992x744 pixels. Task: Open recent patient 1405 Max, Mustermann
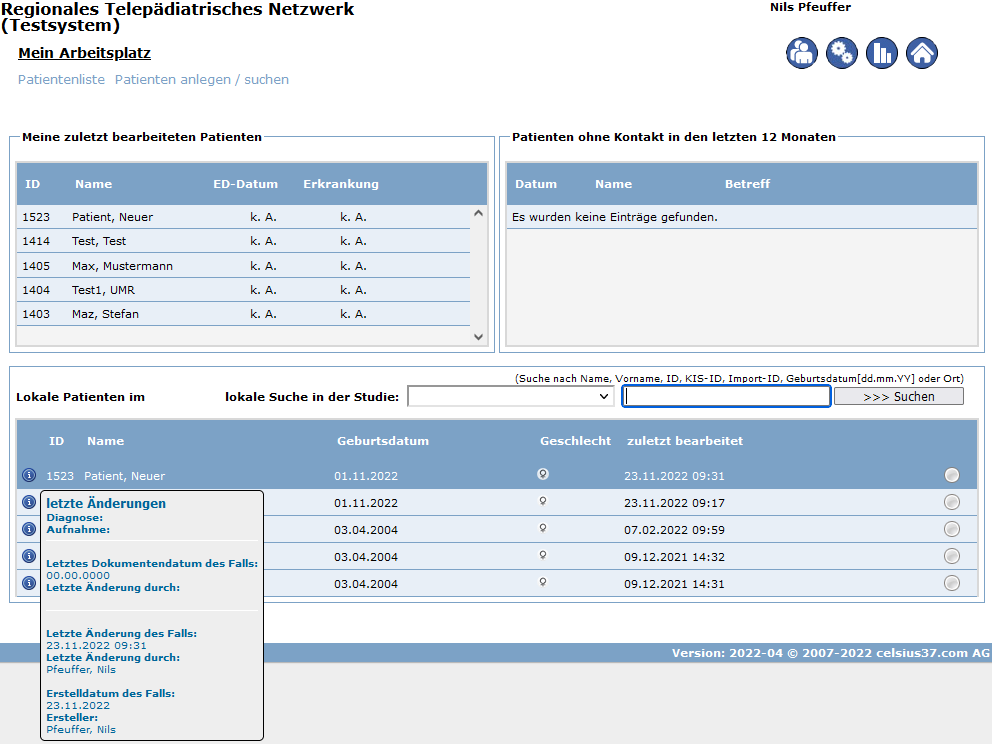coord(243,266)
